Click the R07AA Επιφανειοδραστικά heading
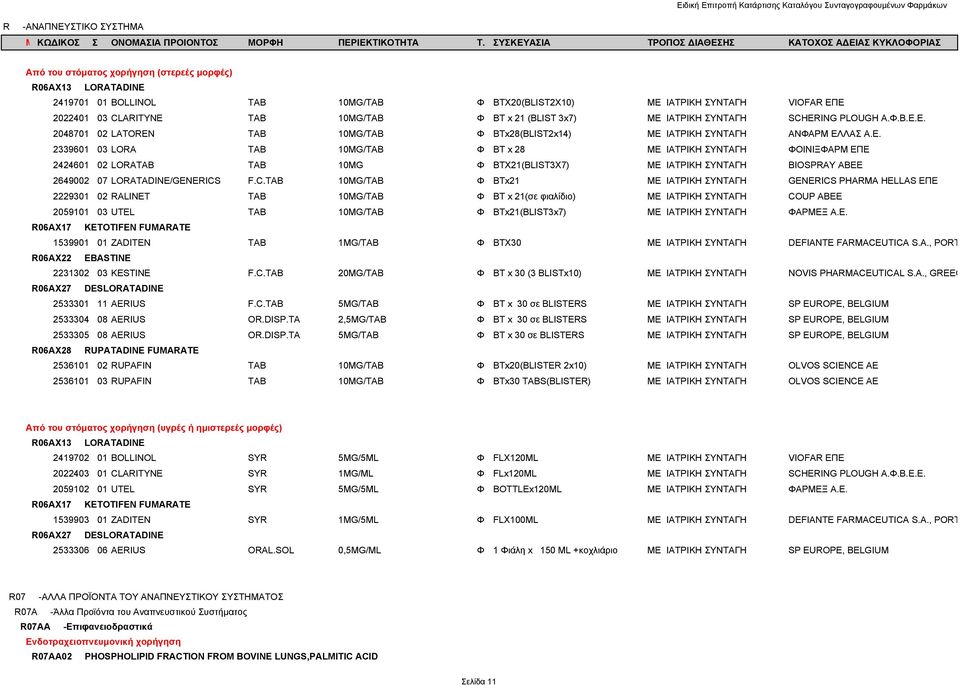The width and height of the screenshot is (960, 685). click(86, 627)
